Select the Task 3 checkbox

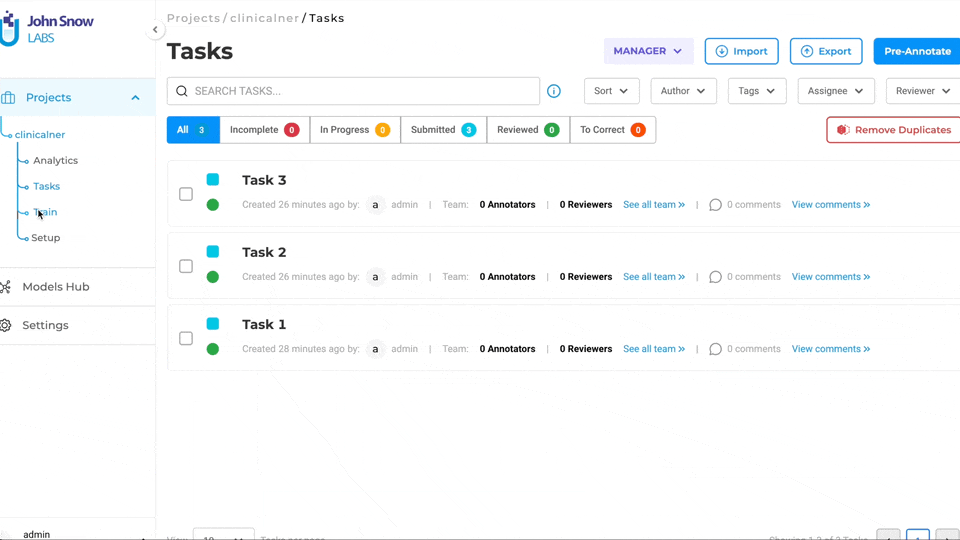pyautogui.click(x=186, y=194)
